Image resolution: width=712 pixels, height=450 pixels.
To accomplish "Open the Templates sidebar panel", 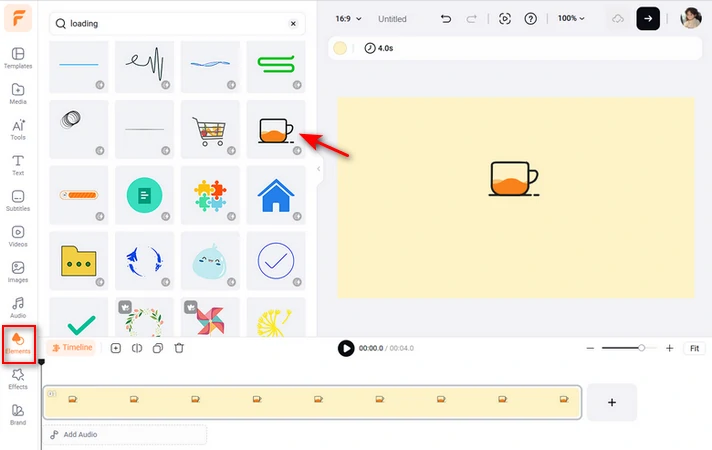I will 18,58.
